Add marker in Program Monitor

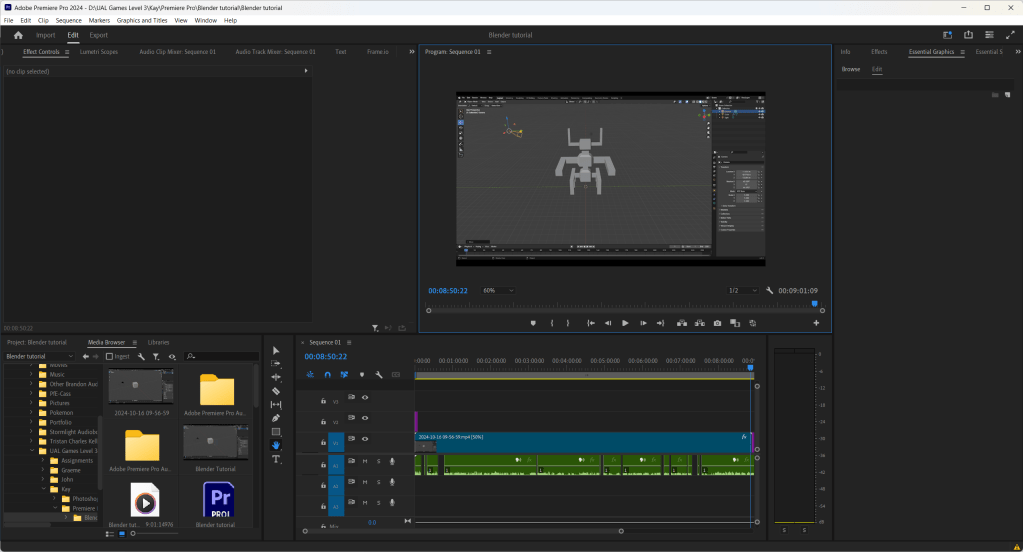coord(533,323)
